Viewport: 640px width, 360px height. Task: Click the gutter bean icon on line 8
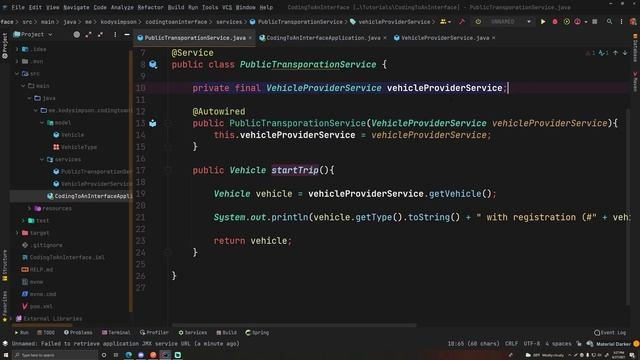153,64
